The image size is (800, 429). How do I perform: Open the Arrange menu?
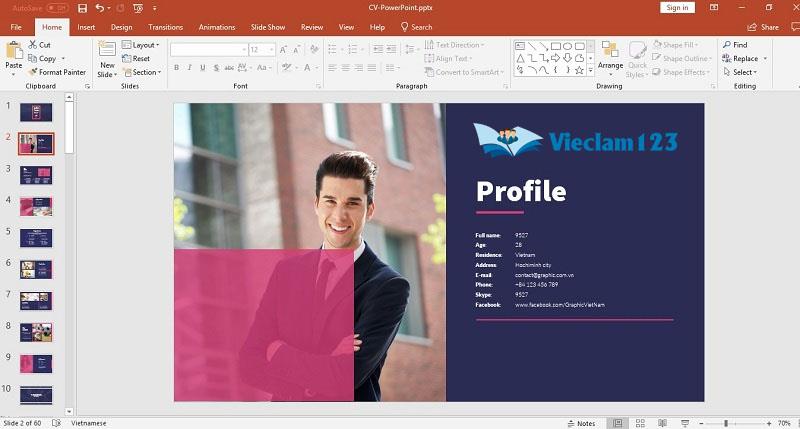pyautogui.click(x=610, y=59)
